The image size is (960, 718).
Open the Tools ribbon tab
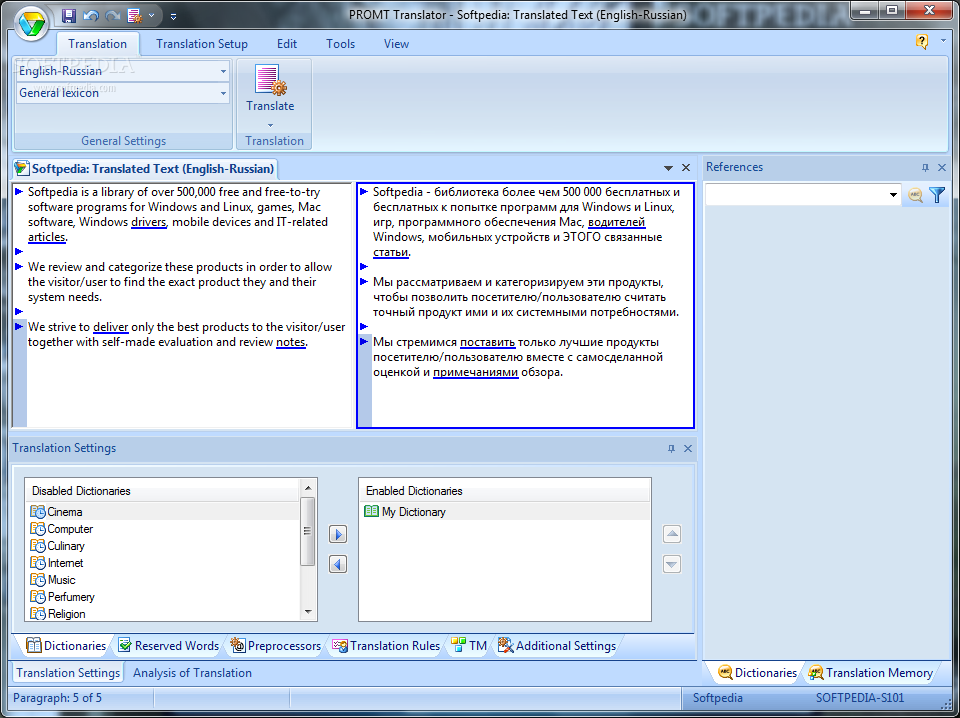pyautogui.click(x=340, y=44)
